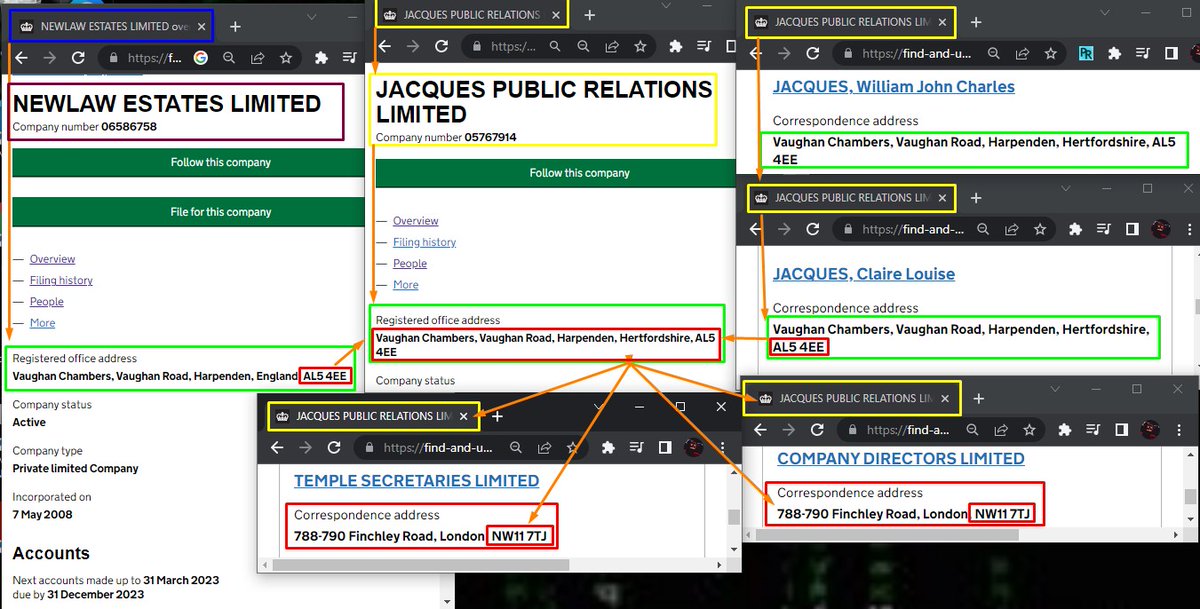Select the browser tab of the Jacques overview window

coord(472,14)
